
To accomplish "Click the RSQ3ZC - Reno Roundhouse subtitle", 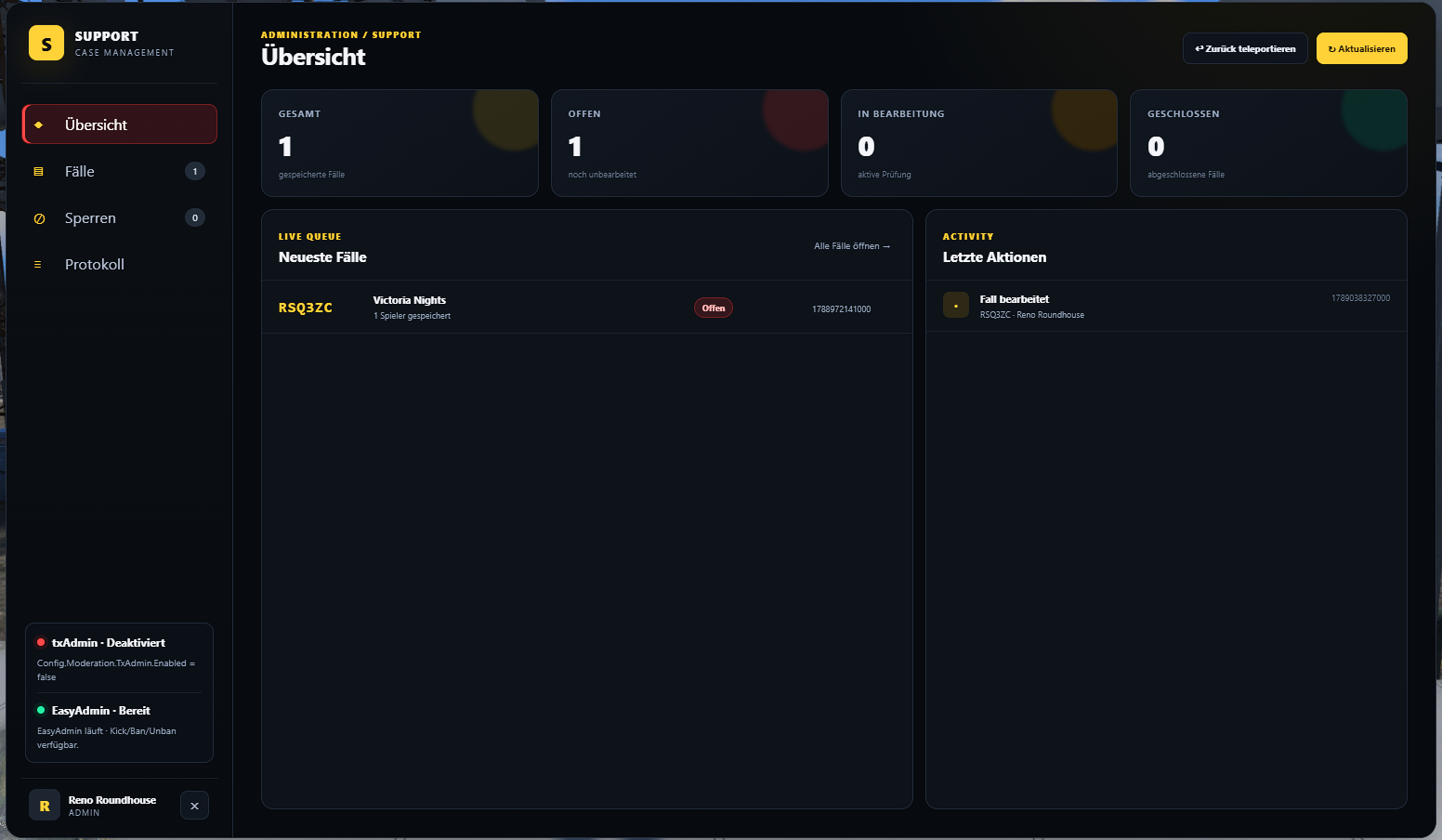I will point(1032,315).
